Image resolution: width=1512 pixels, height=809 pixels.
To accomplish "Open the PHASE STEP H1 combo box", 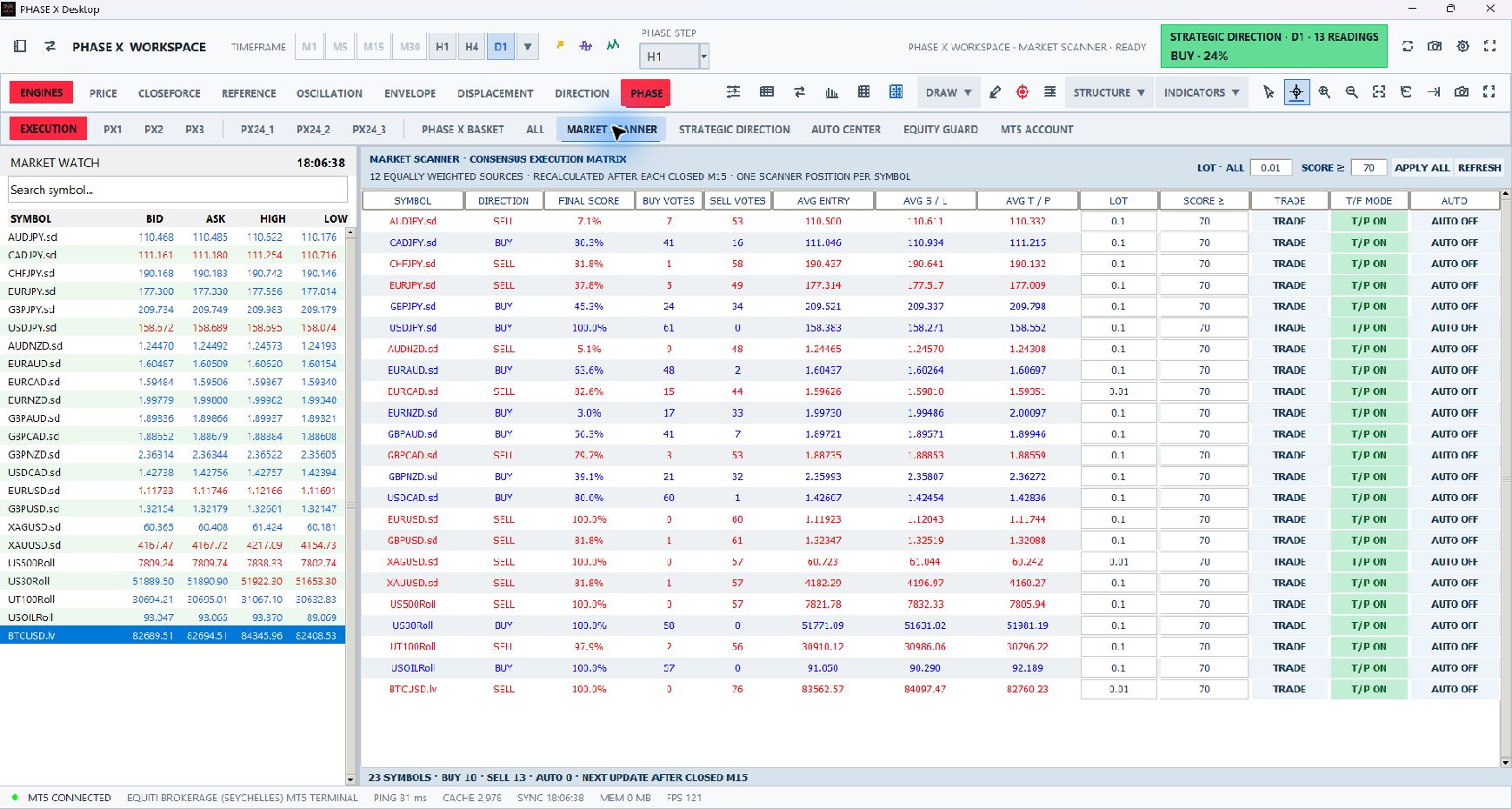I will pyautogui.click(x=674, y=57).
